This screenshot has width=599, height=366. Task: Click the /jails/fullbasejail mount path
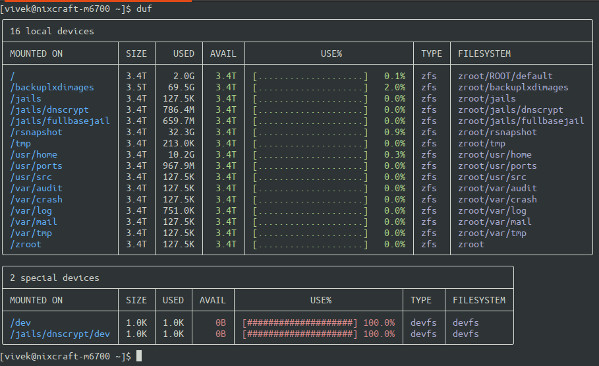(60, 121)
